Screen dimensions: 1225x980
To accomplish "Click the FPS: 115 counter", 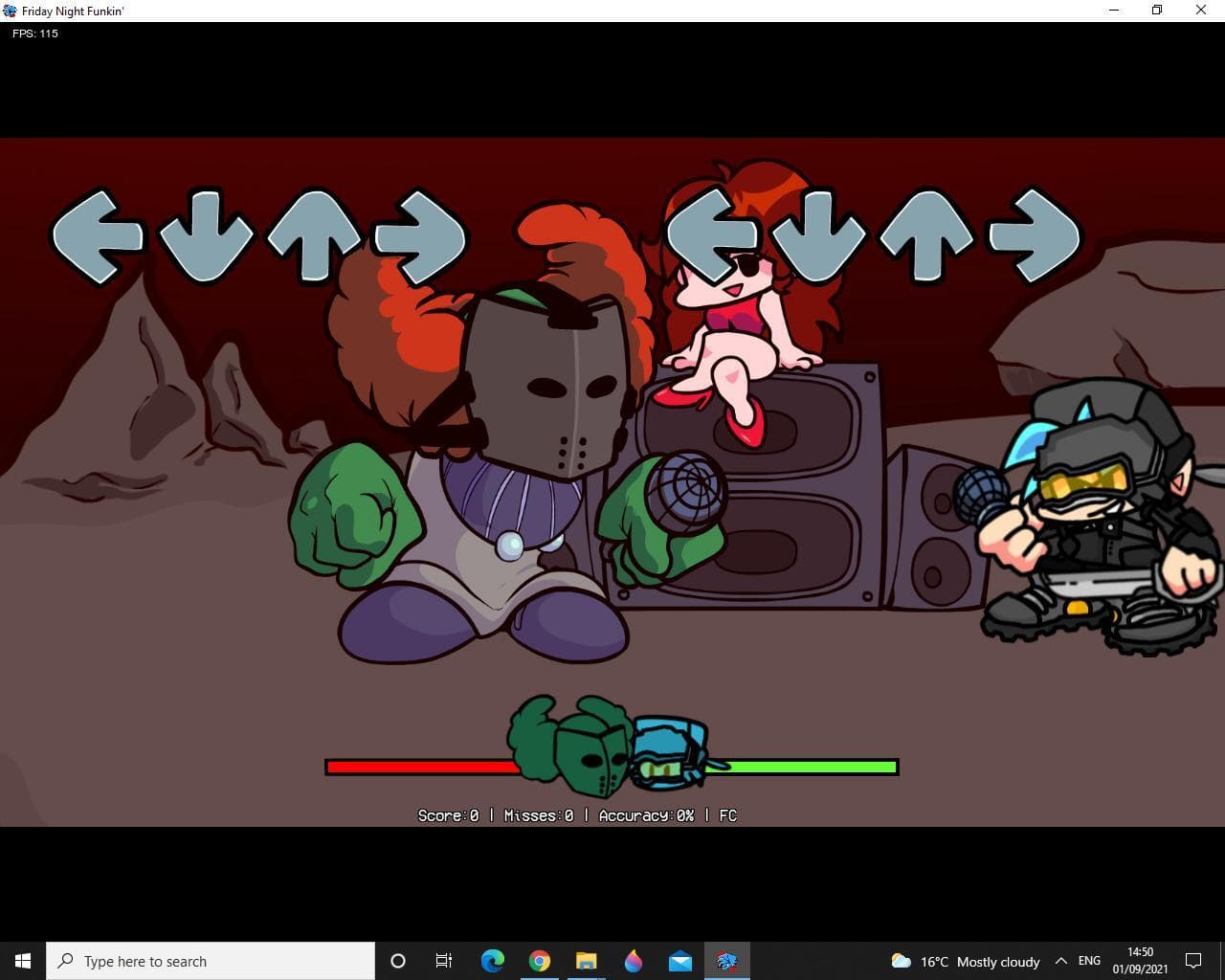I will pyautogui.click(x=35, y=33).
